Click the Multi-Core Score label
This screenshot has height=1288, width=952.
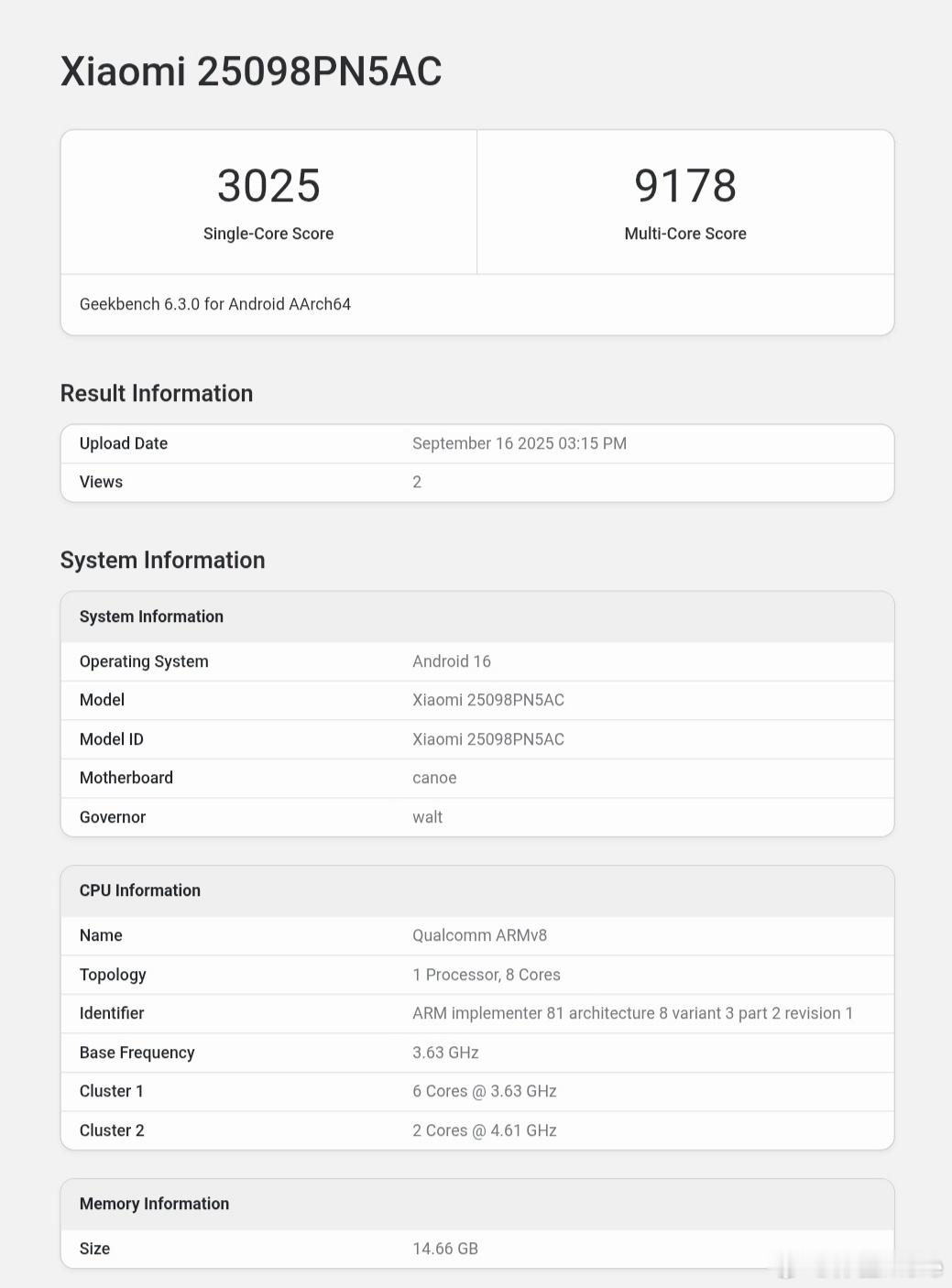coord(685,234)
